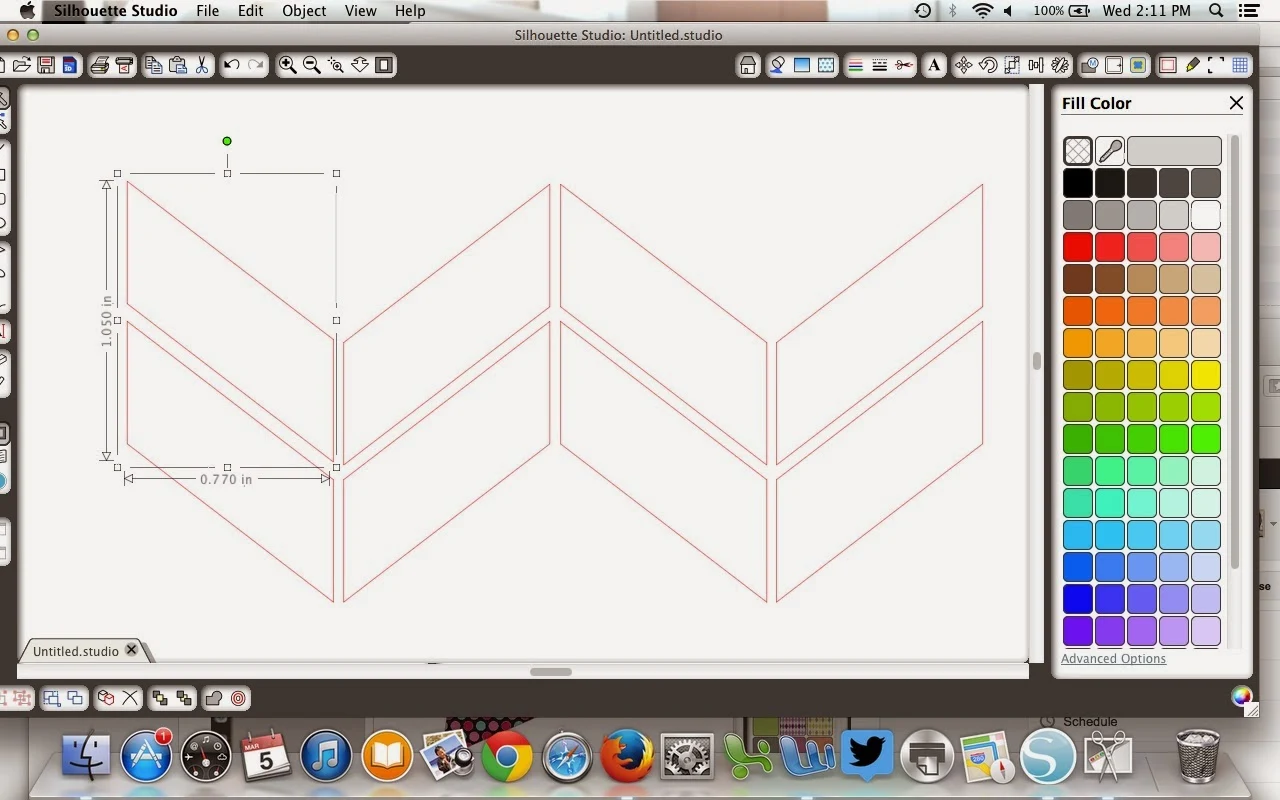Activate the fill color eyedropper picker
This screenshot has width=1280, height=800.
pos(1110,151)
